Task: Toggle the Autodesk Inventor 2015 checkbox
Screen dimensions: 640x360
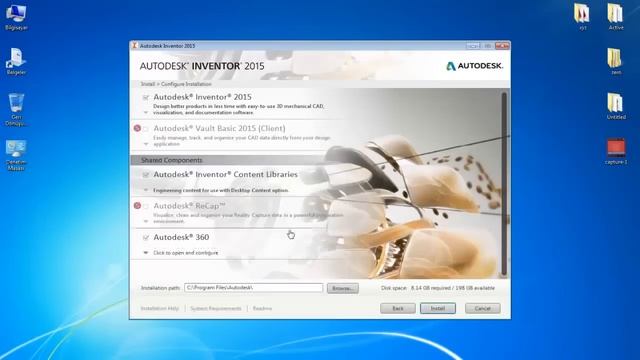Action: pyautogui.click(x=146, y=97)
